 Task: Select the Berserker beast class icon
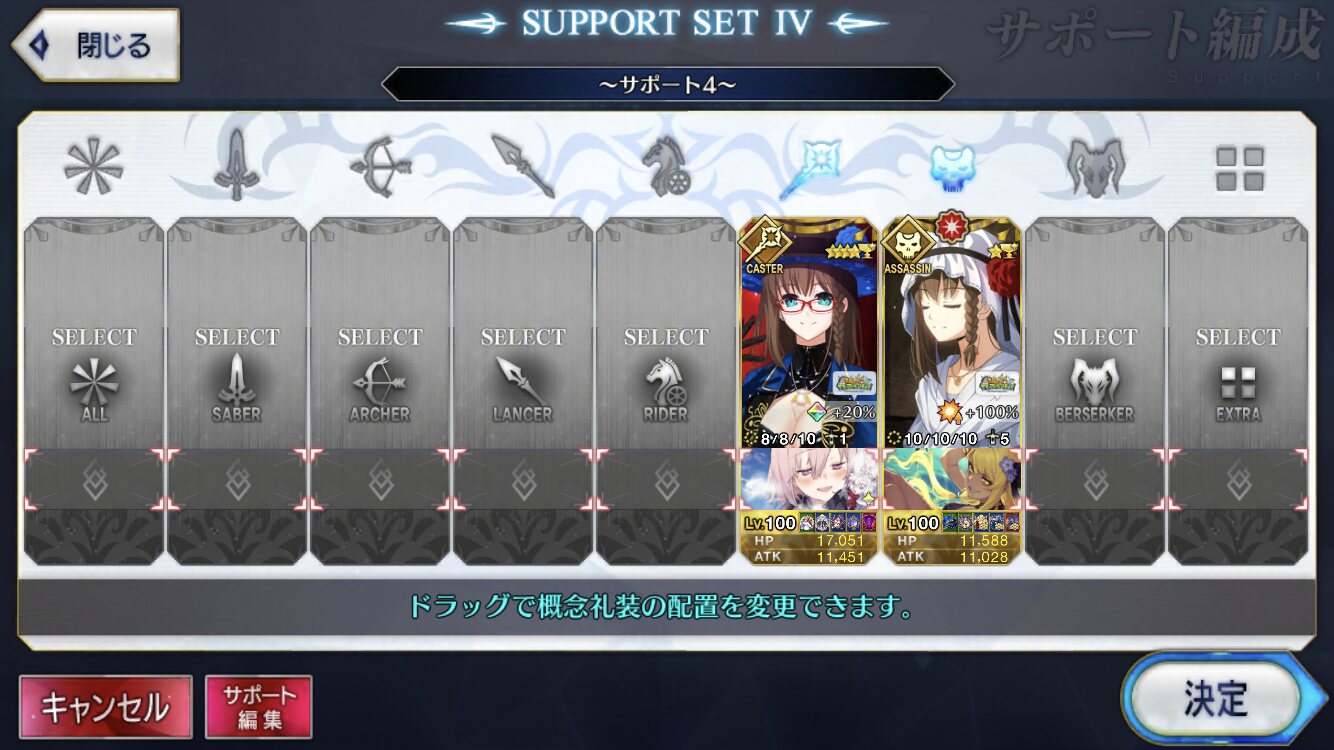tap(1095, 166)
